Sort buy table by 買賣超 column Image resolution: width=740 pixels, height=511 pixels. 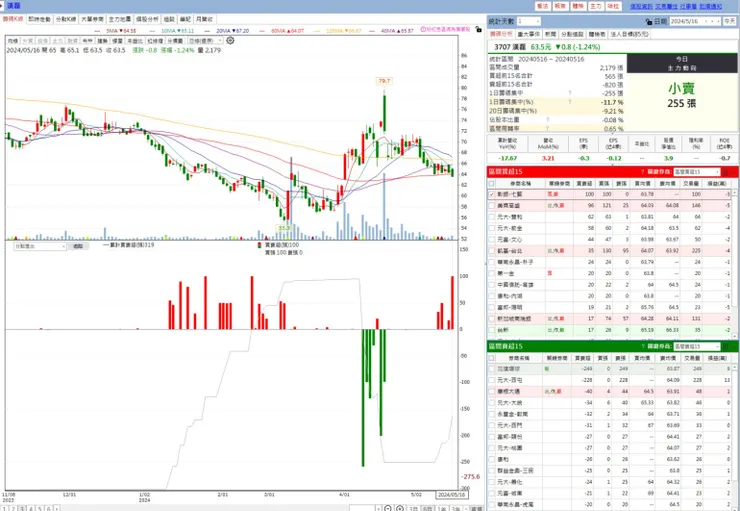pos(584,184)
